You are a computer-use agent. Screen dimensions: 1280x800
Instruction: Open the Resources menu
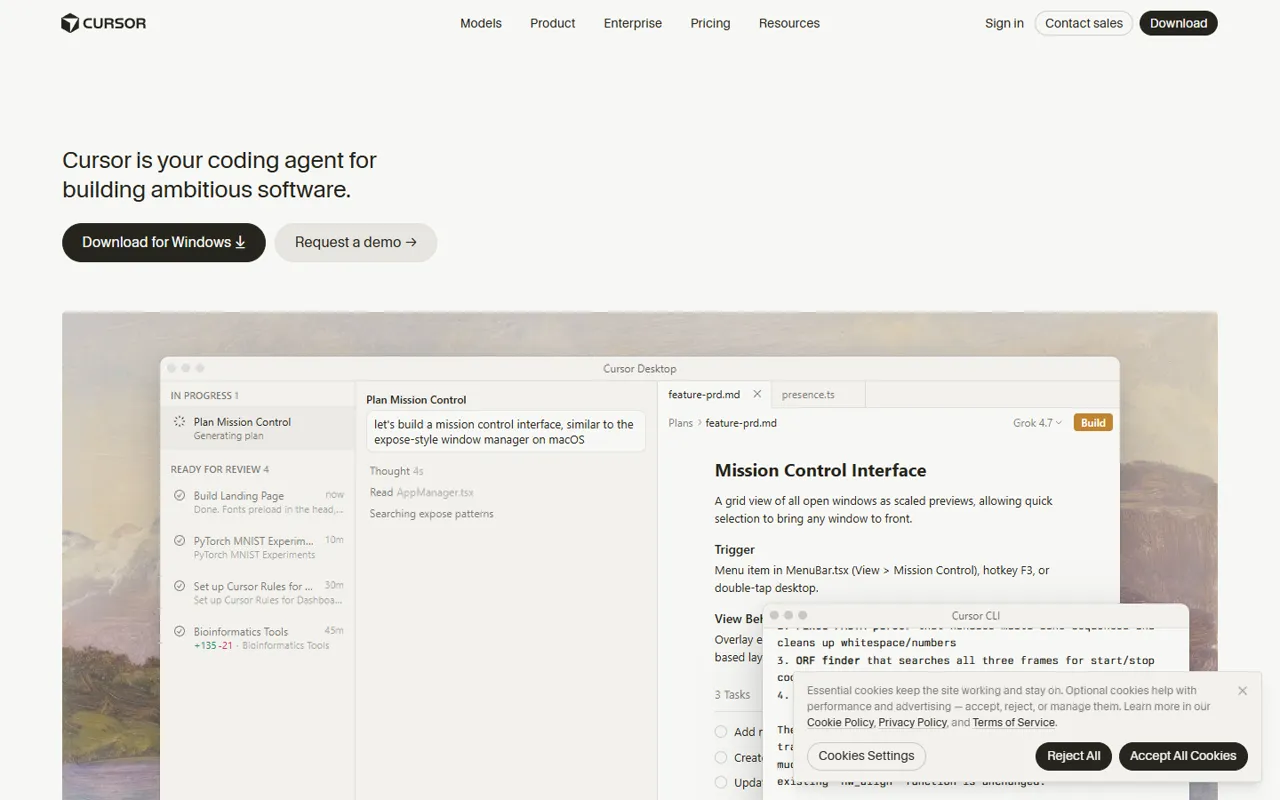(x=789, y=23)
